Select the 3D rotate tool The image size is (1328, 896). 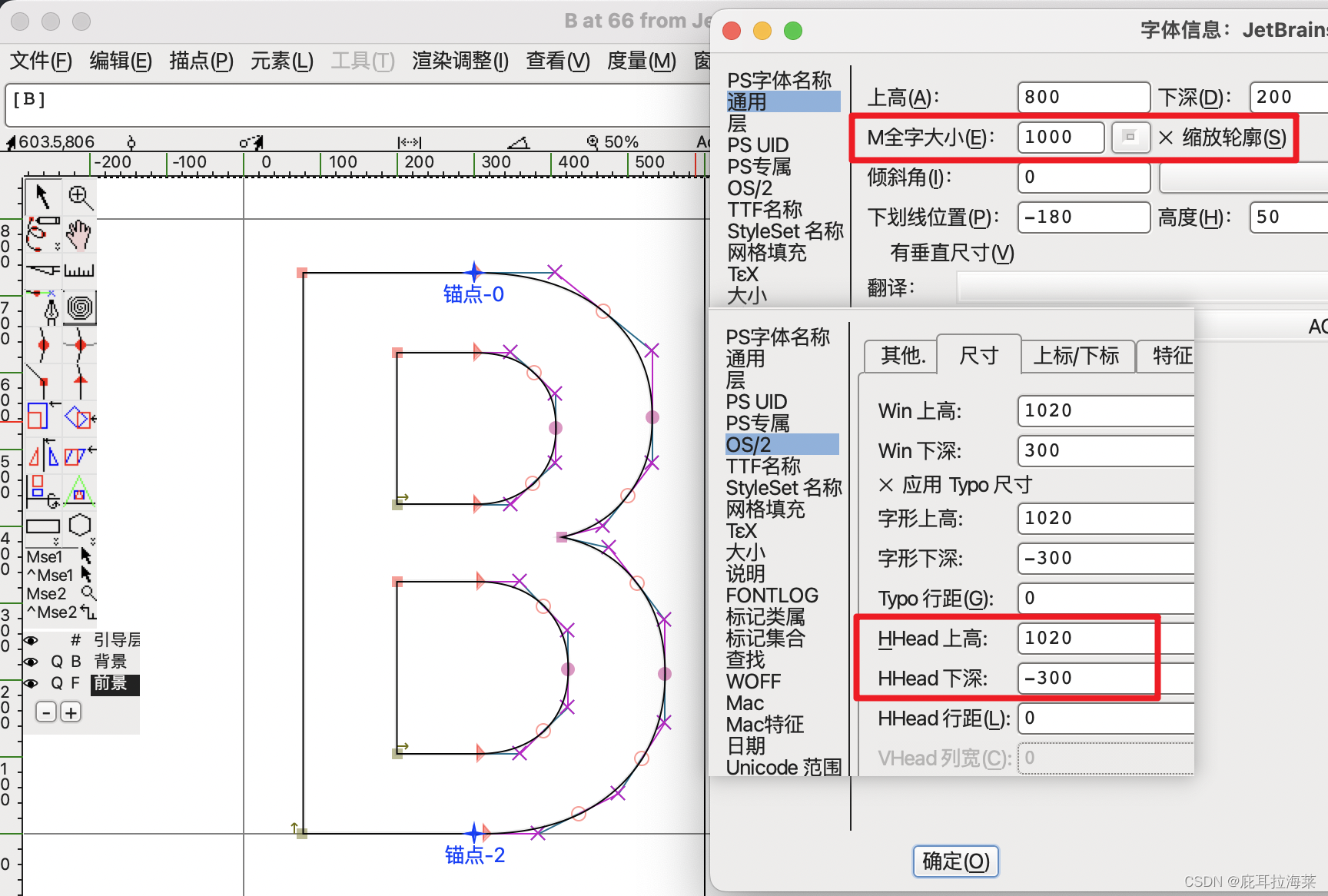point(42,492)
